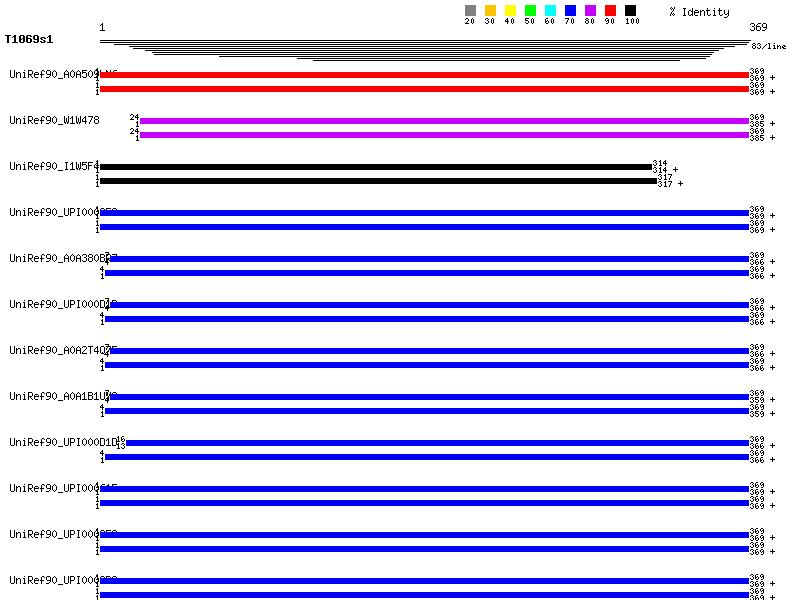Click the UniRef90_A0A2T4 hit label
800x600 pixels.
click(54, 350)
